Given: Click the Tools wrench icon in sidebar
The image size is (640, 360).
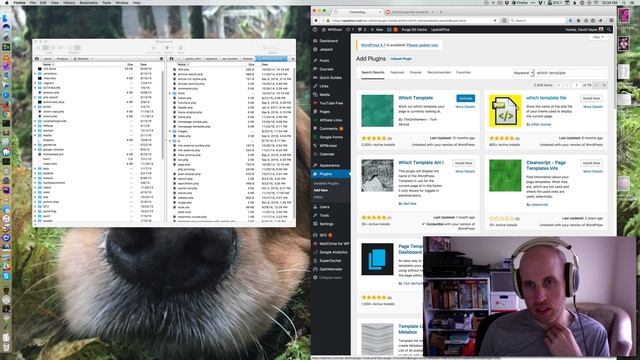Looking at the screenshot, I should pos(315,215).
